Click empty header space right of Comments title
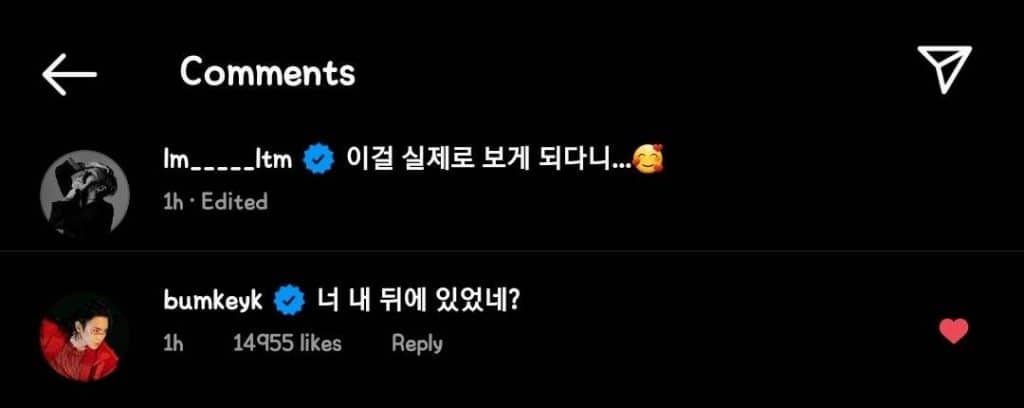This screenshot has width=1024, height=408. (x=630, y=72)
